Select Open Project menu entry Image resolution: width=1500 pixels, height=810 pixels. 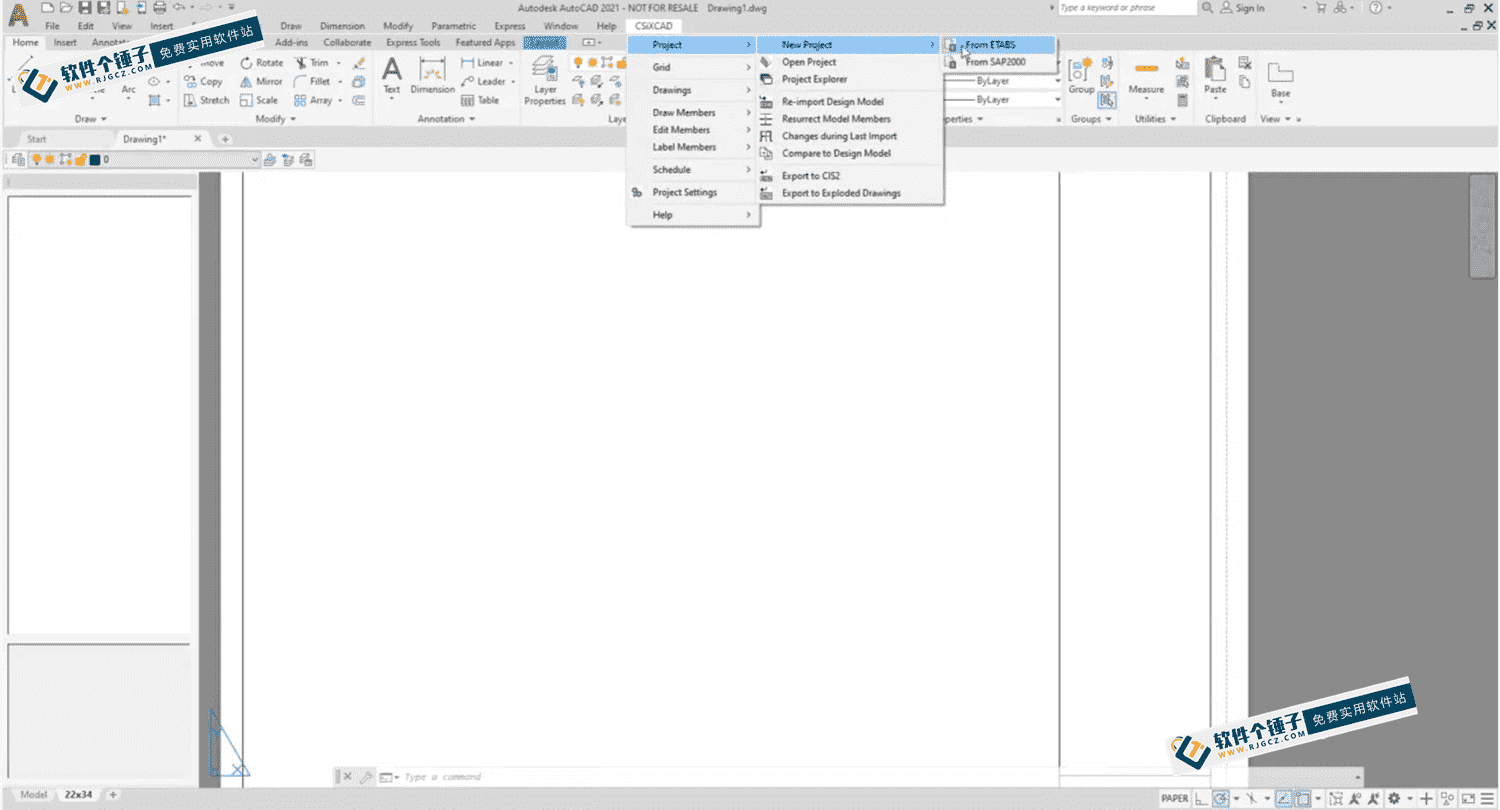[848, 62]
